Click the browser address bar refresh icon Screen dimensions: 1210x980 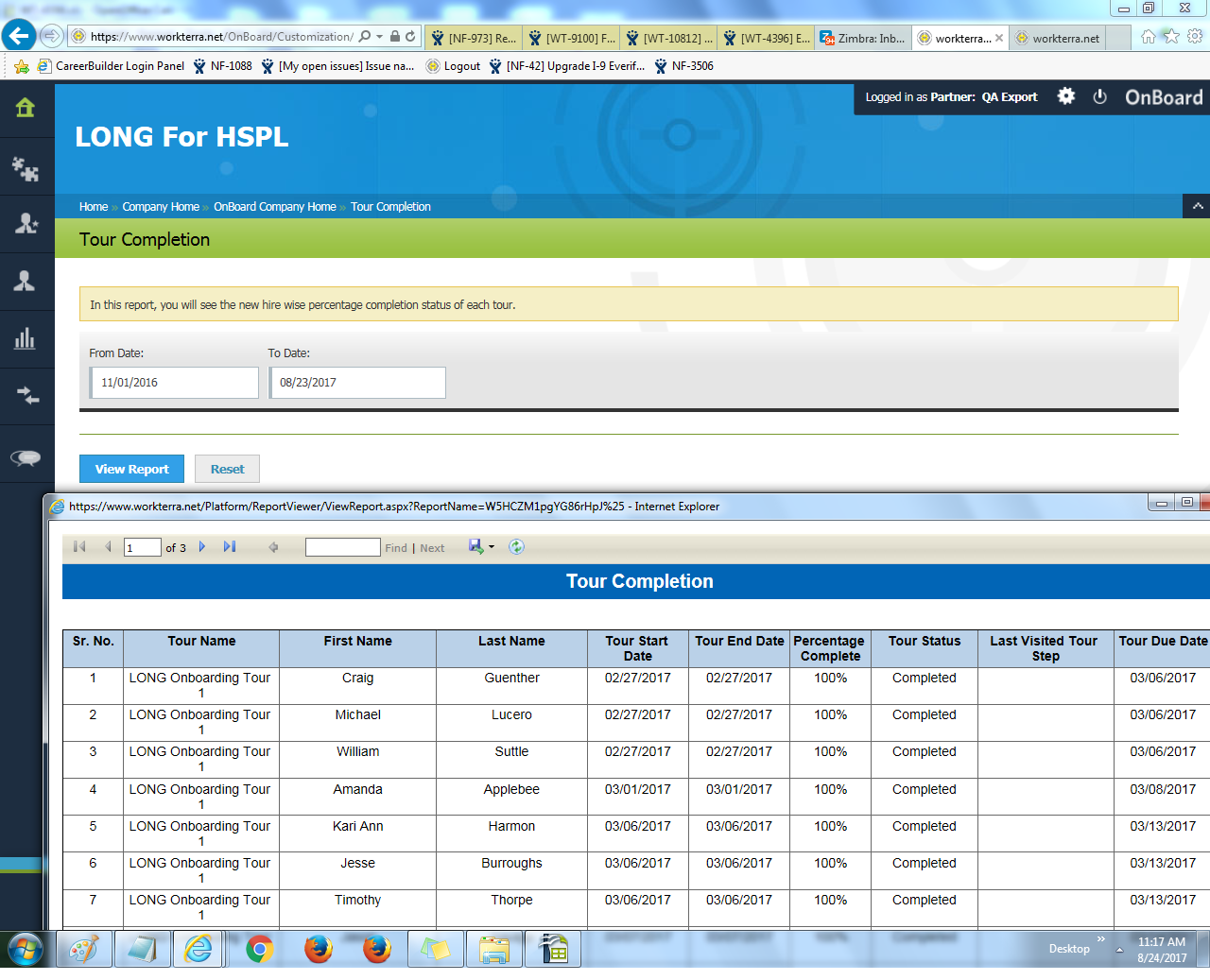(410, 37)
